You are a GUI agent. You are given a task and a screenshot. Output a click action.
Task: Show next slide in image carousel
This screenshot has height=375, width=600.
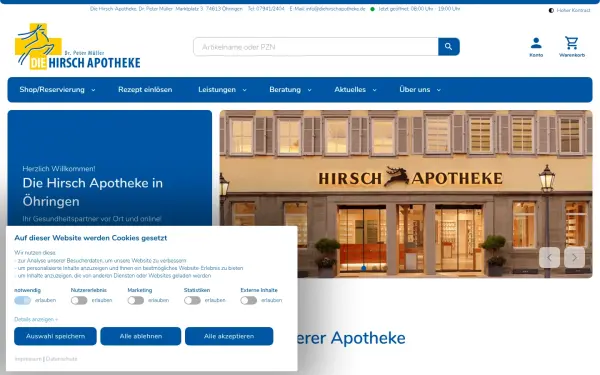[x=574, y=257]
